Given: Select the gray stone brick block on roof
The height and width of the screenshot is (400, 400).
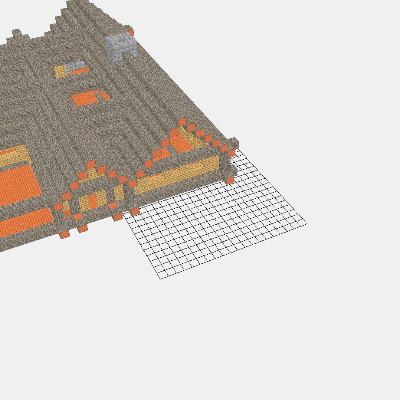Looking at the screenshot, I should tap(121, 49).
